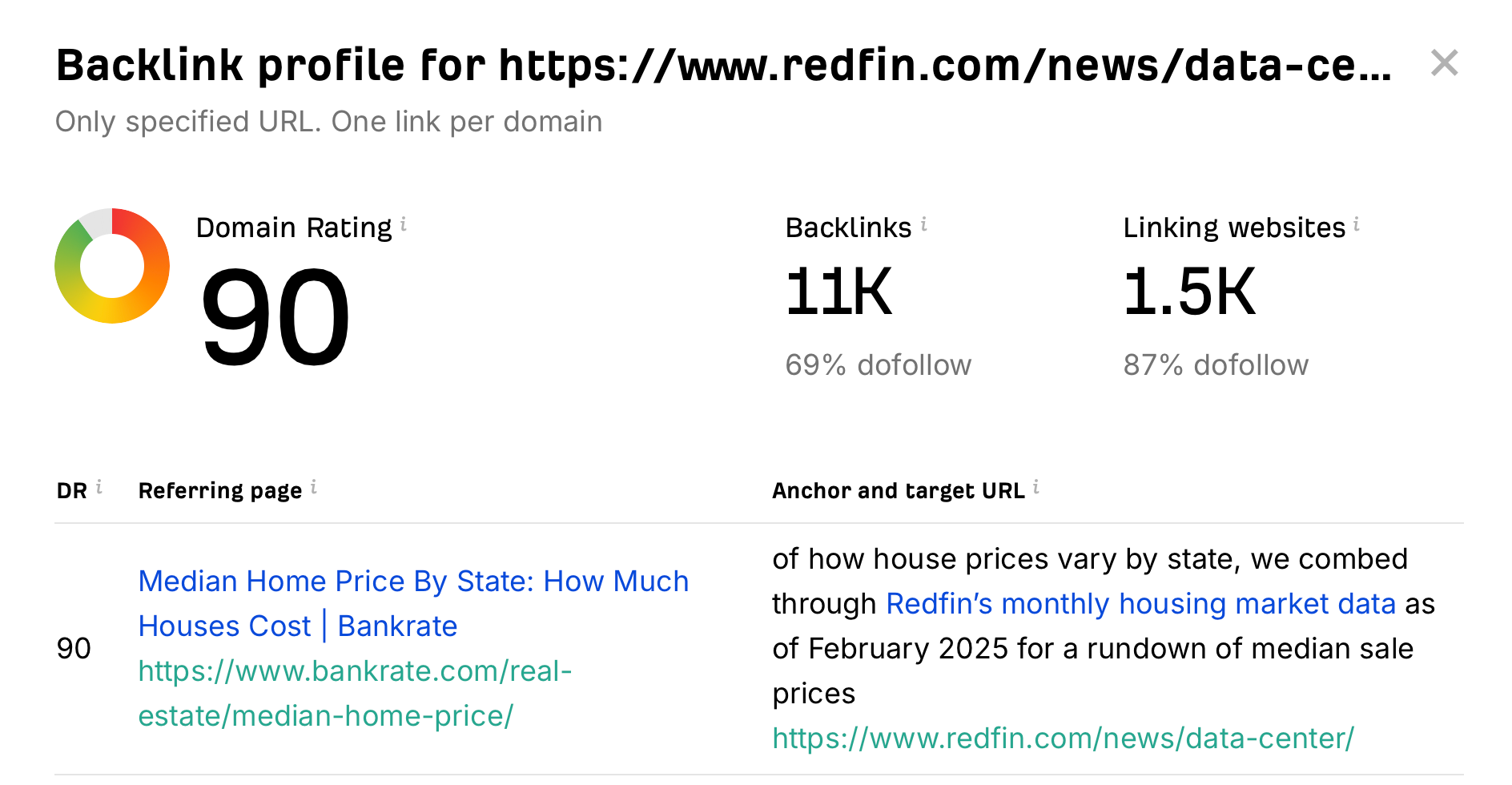Screen dimensions: 1512x785
Task: Click the 87% dofollow text
Action: [1215, 365]
